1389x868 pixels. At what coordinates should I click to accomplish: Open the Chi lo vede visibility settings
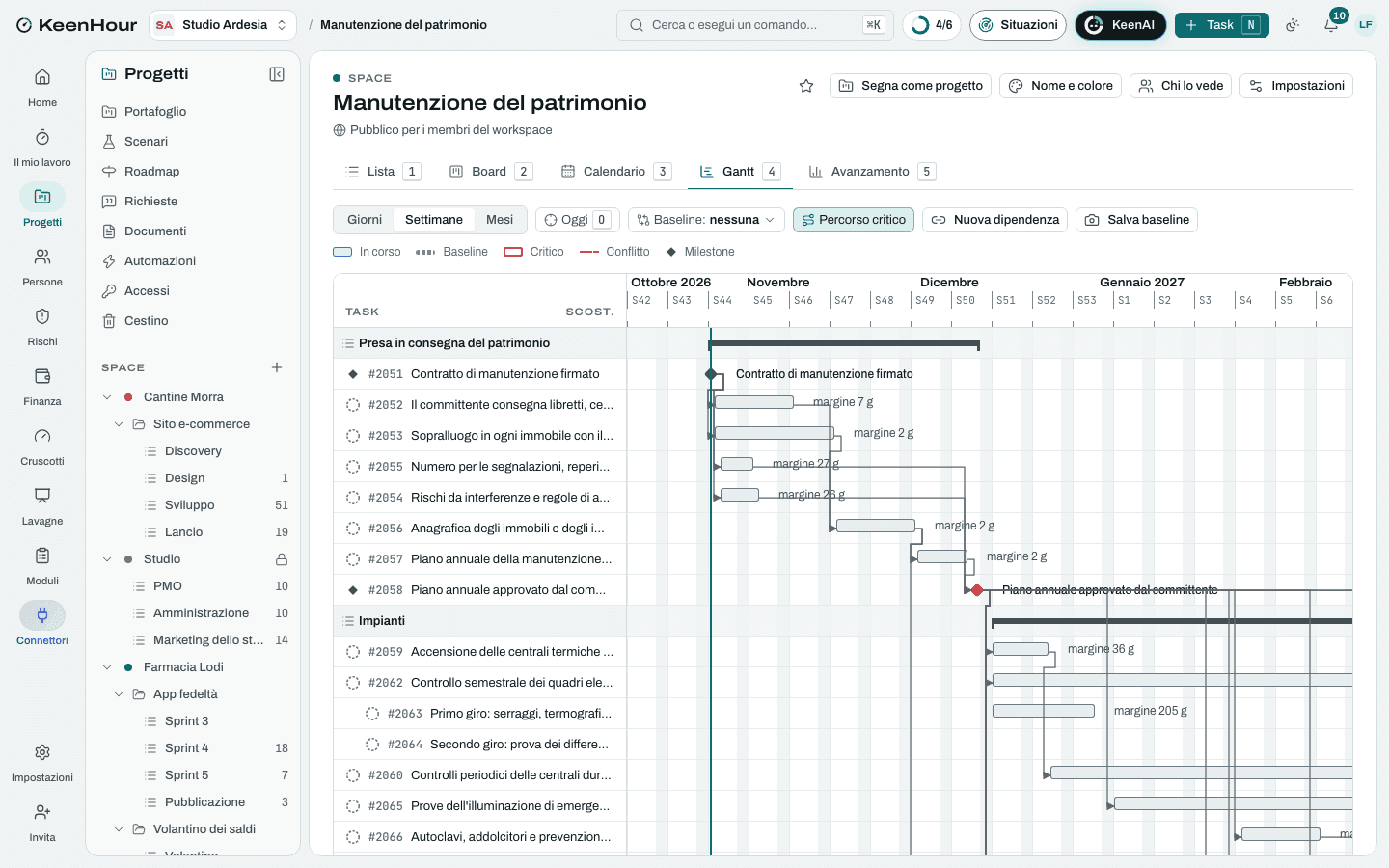(1181, 86)
